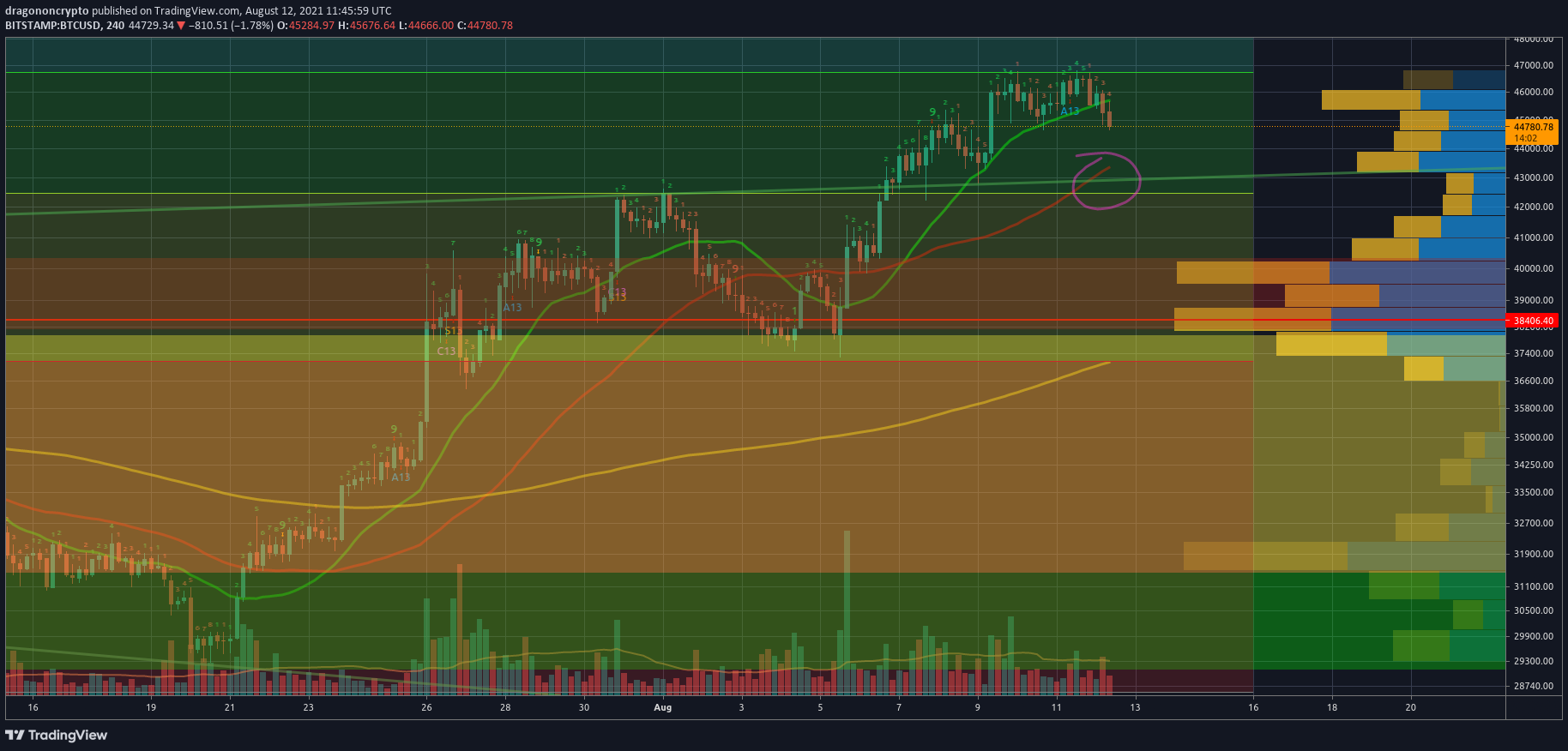Click the 32700.00 price axis label

(x=1533, y=523)
